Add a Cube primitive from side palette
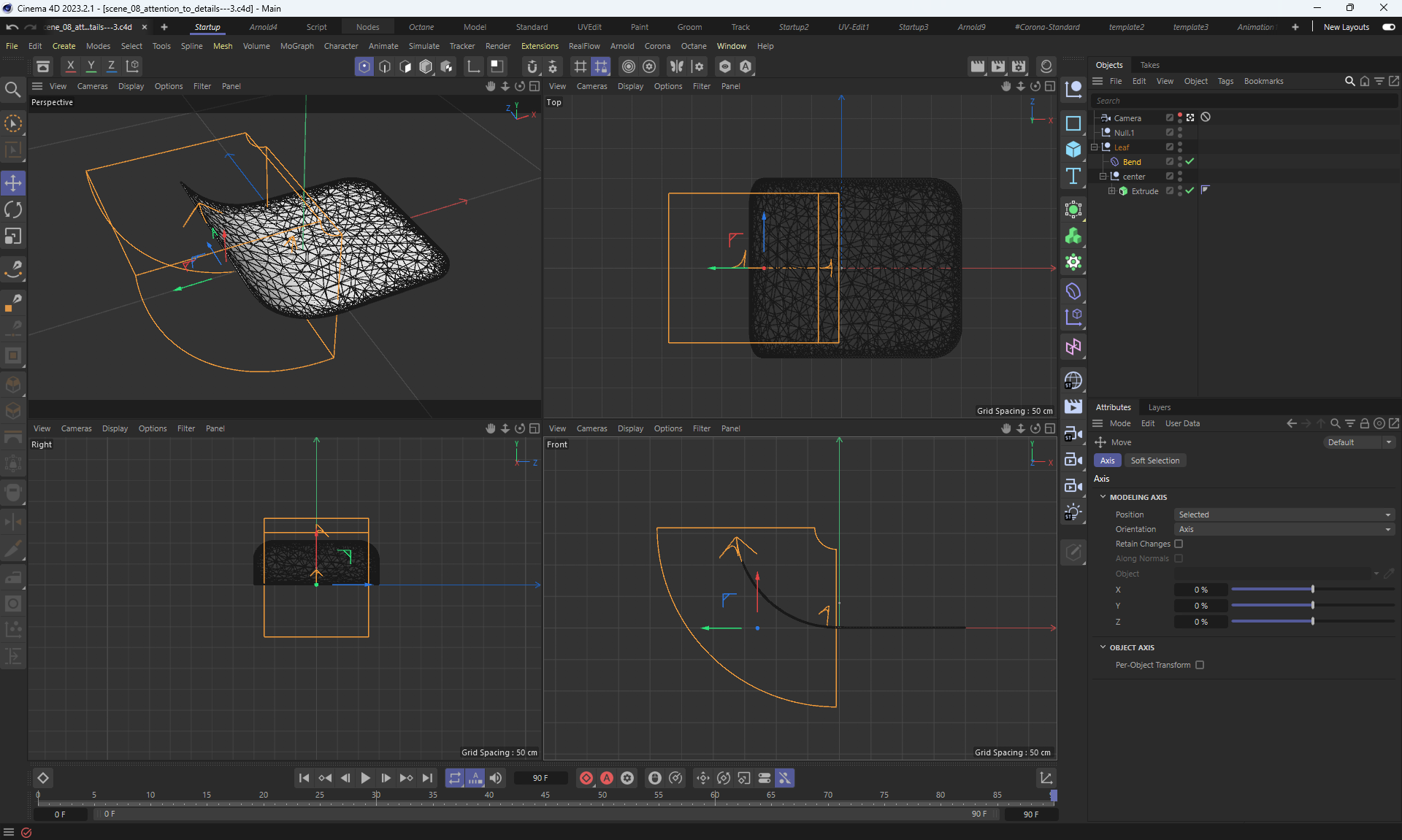The width and height of the screenshot is (1402, 840). click(x=1073, y=150)
